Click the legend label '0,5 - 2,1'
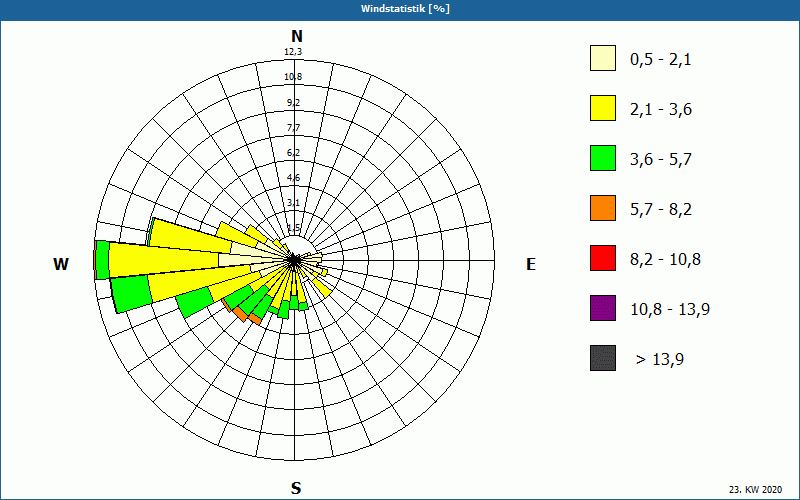The width and height of the screenshot is (800, 500). coord(661,60)
